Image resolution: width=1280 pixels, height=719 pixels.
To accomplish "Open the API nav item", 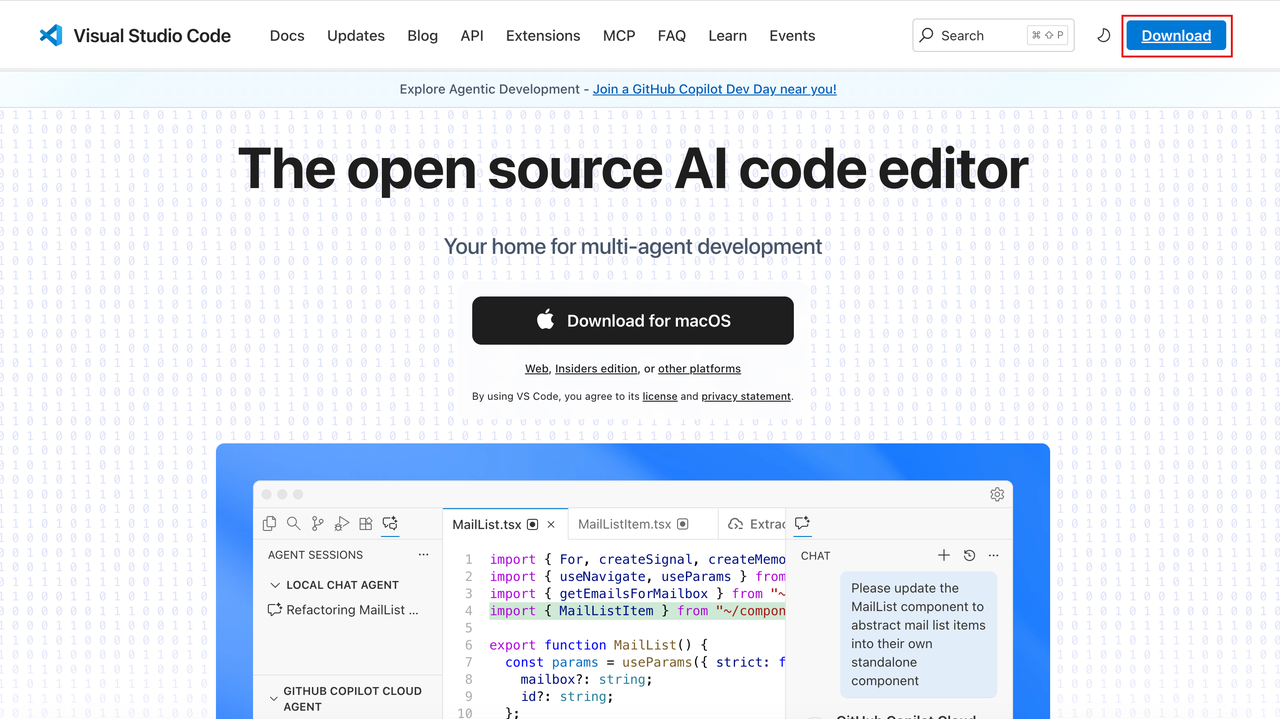I will 472,35.
